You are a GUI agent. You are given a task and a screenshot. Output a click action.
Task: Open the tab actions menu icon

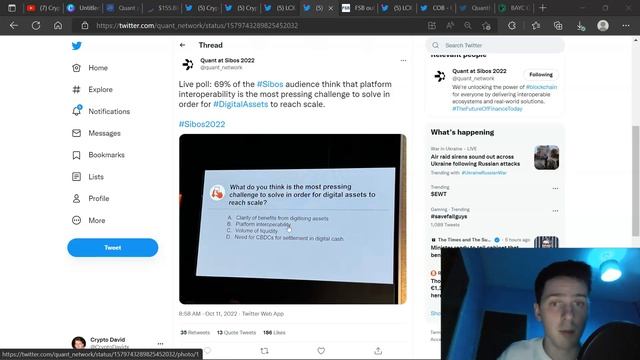pos(12,8)
